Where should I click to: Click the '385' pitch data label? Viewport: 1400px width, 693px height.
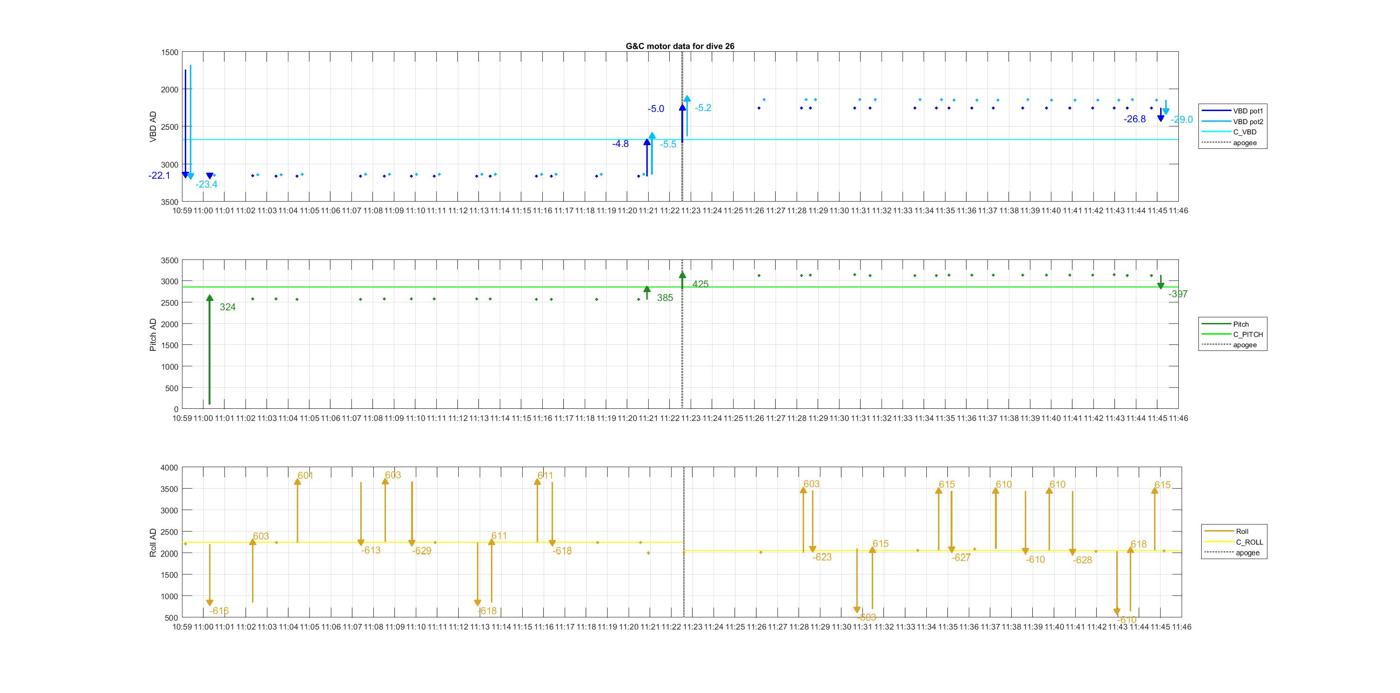[x=665, y=298]
